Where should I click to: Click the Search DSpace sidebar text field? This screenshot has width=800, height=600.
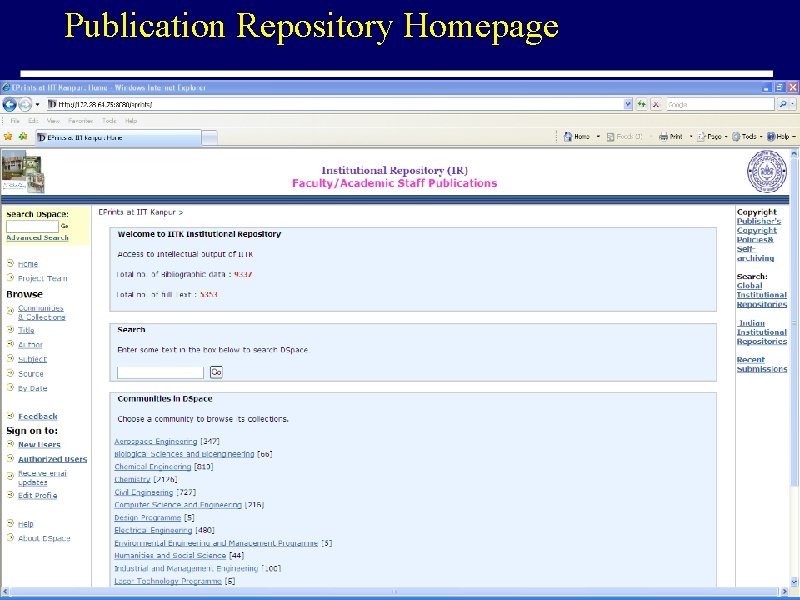pos(32,226)
